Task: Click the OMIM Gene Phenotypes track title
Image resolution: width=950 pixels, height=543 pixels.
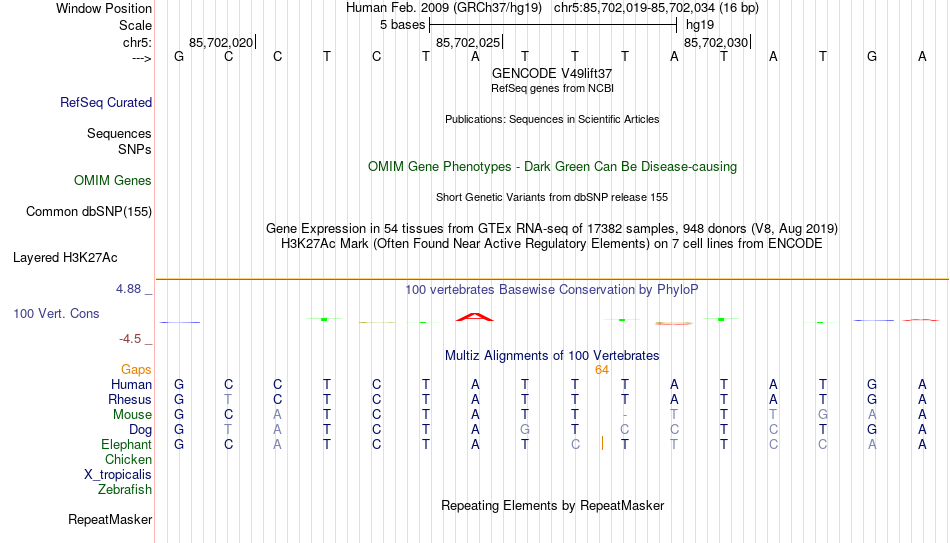Action: pos(553,167)
